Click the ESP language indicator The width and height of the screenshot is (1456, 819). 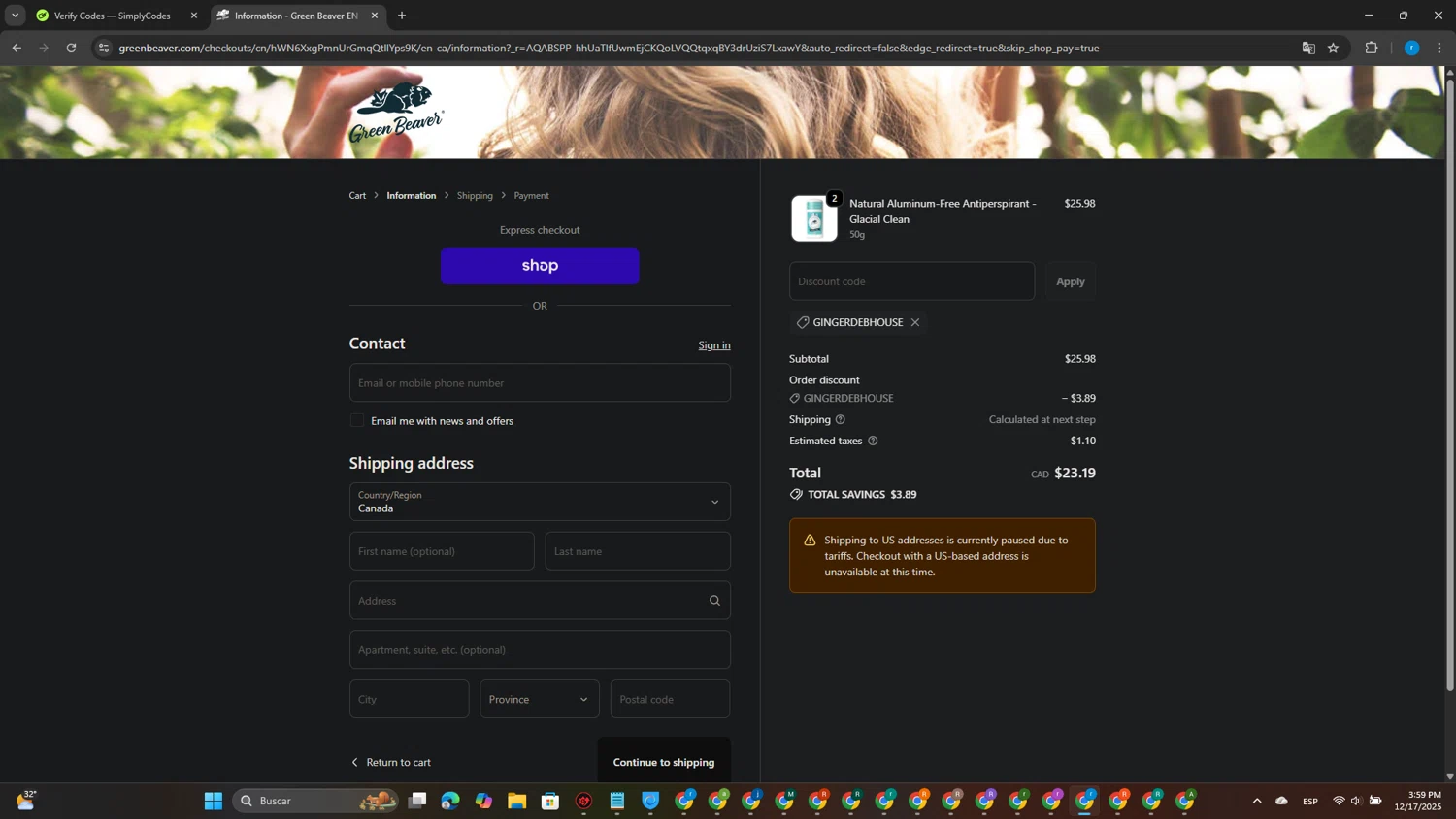(1310, 801)
